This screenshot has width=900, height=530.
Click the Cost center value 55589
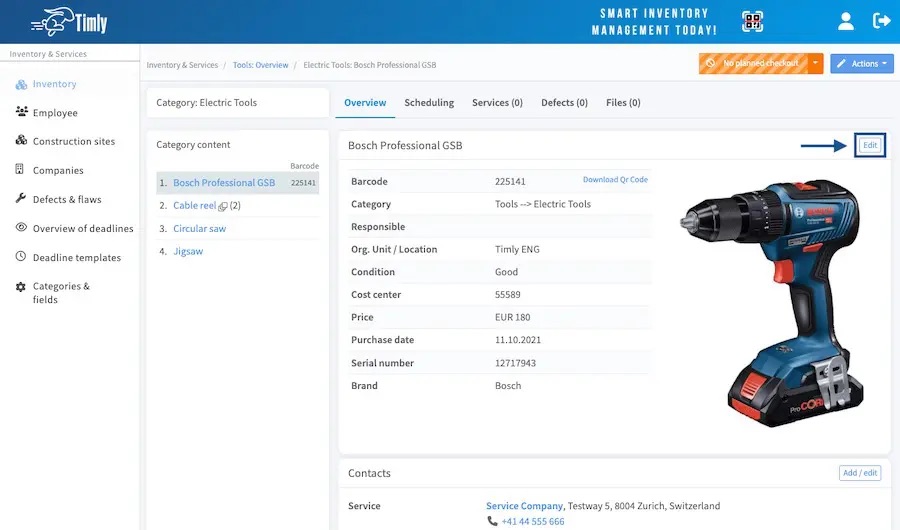508,295
